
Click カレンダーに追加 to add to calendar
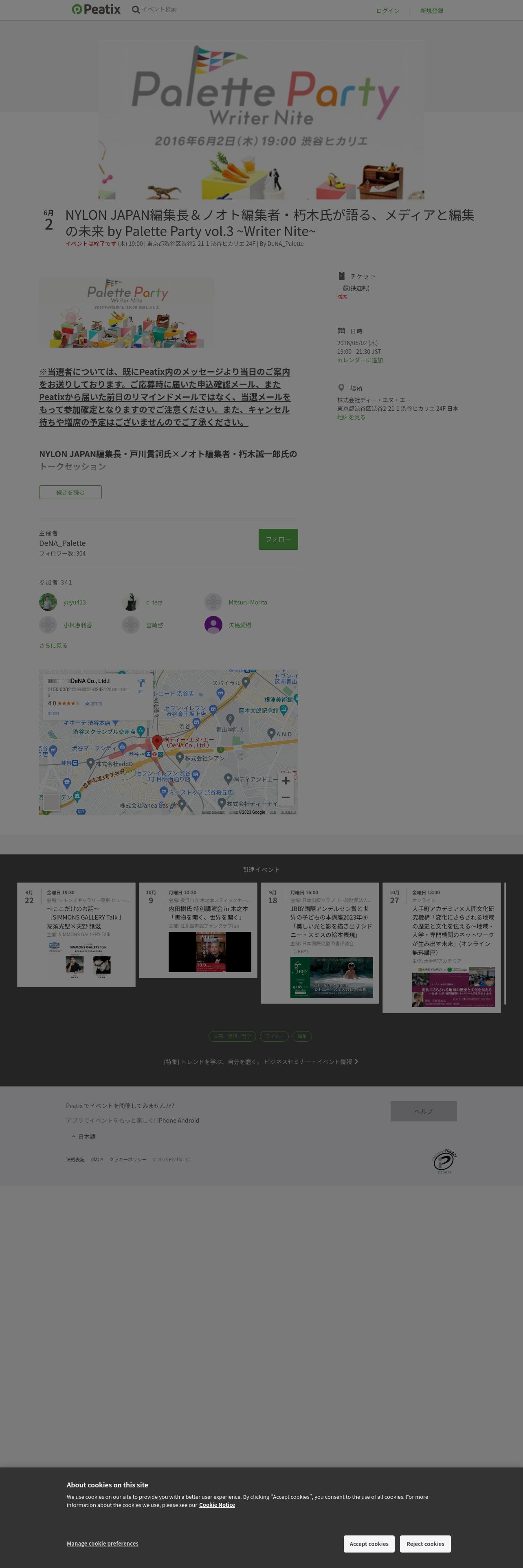click(x=360, y=360)
